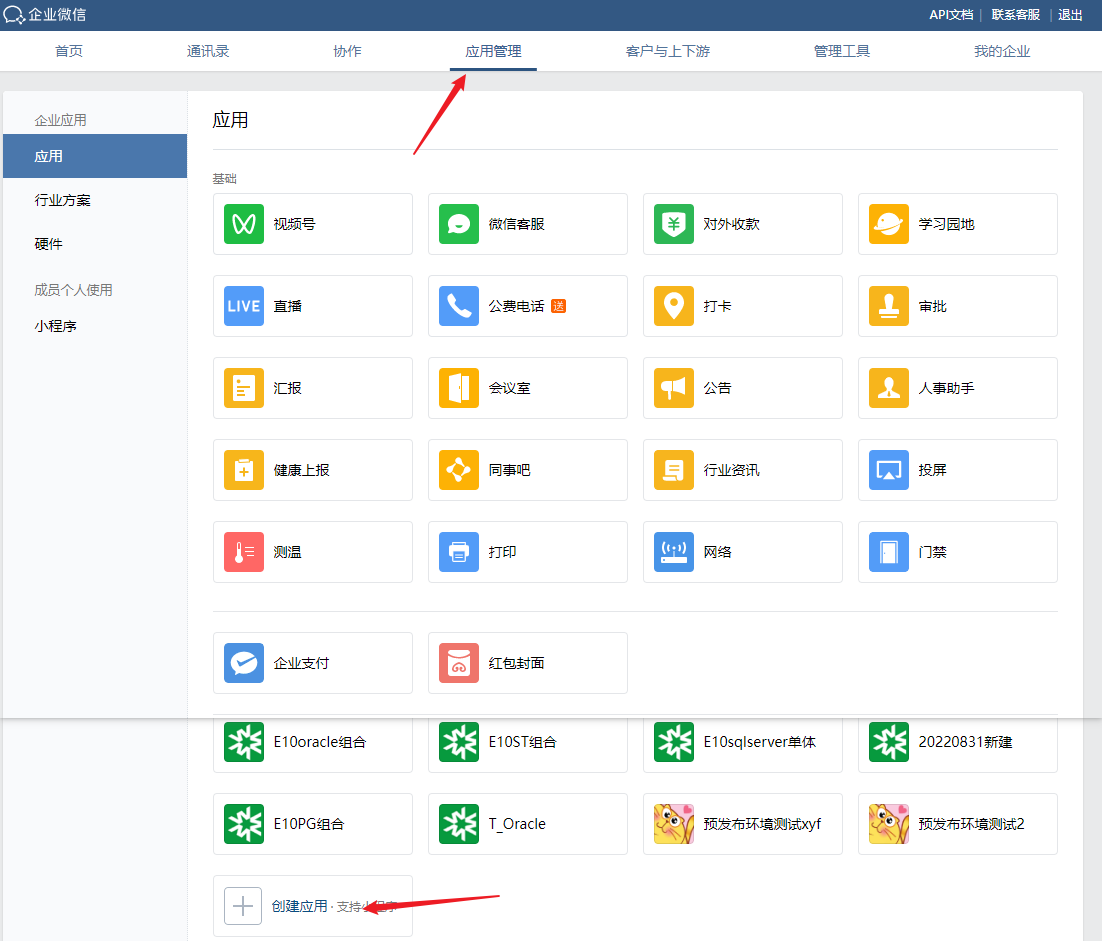Open the 学习园地 planet icon
Image resolution: width=1102 pixels, height=941 pixels.
point(889,224)
